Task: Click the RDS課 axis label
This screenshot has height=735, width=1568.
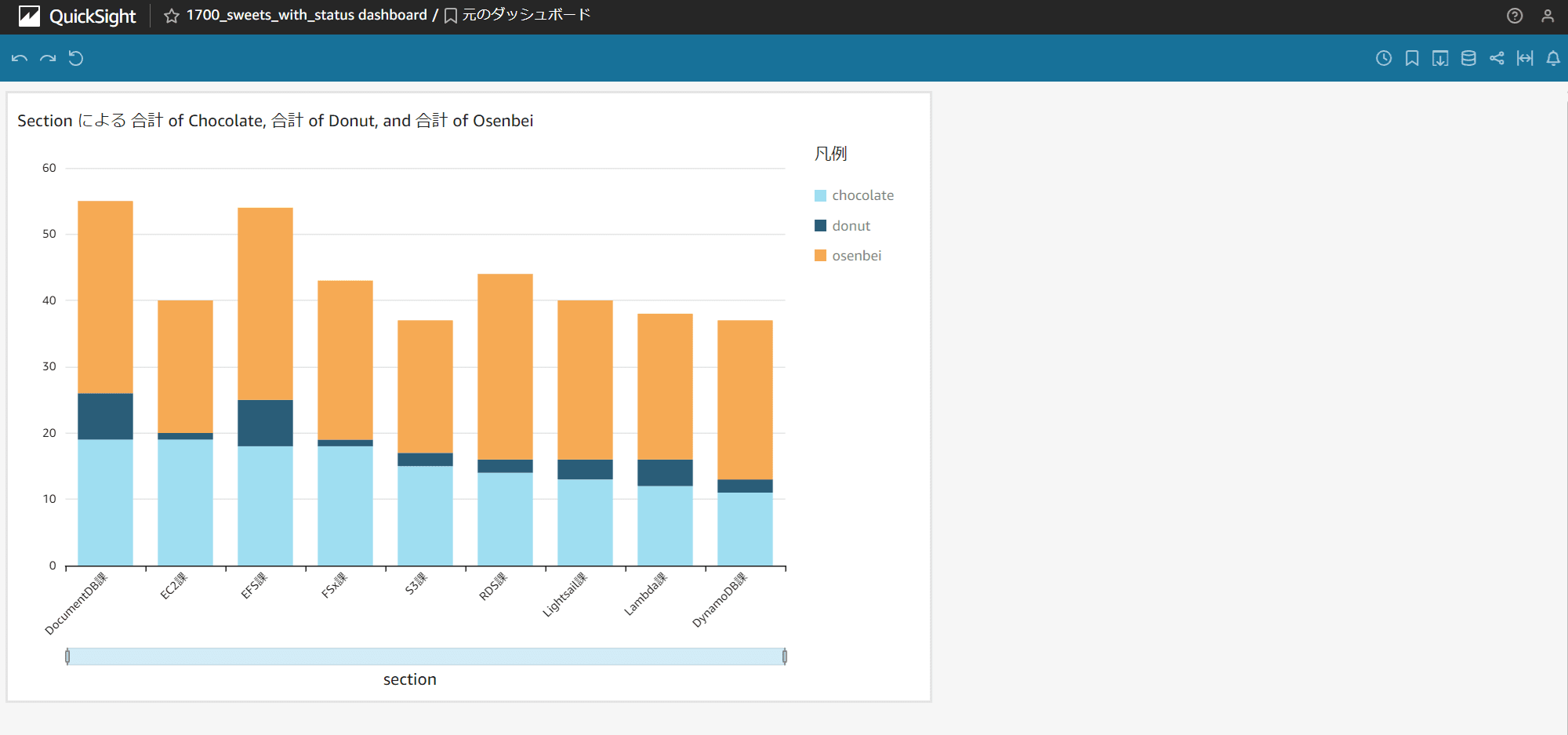Action: tap(493, 587)
